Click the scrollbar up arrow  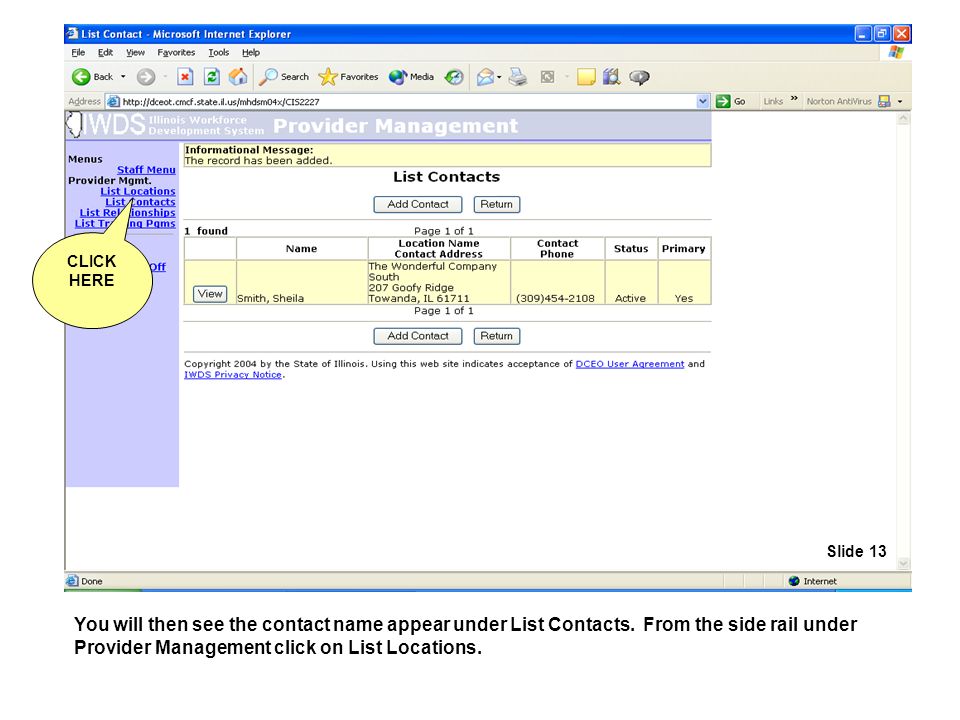pyautogui.click(x=903, y=119)
